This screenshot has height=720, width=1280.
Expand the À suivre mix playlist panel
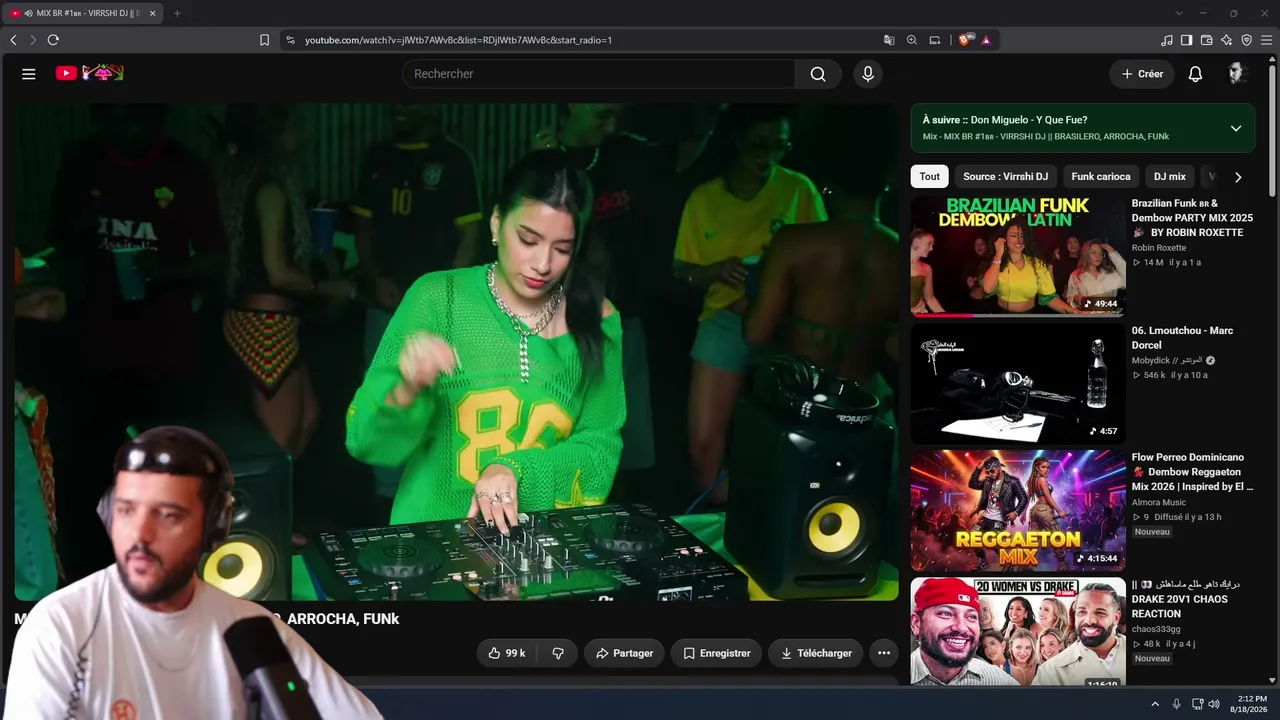(1236, 128)
